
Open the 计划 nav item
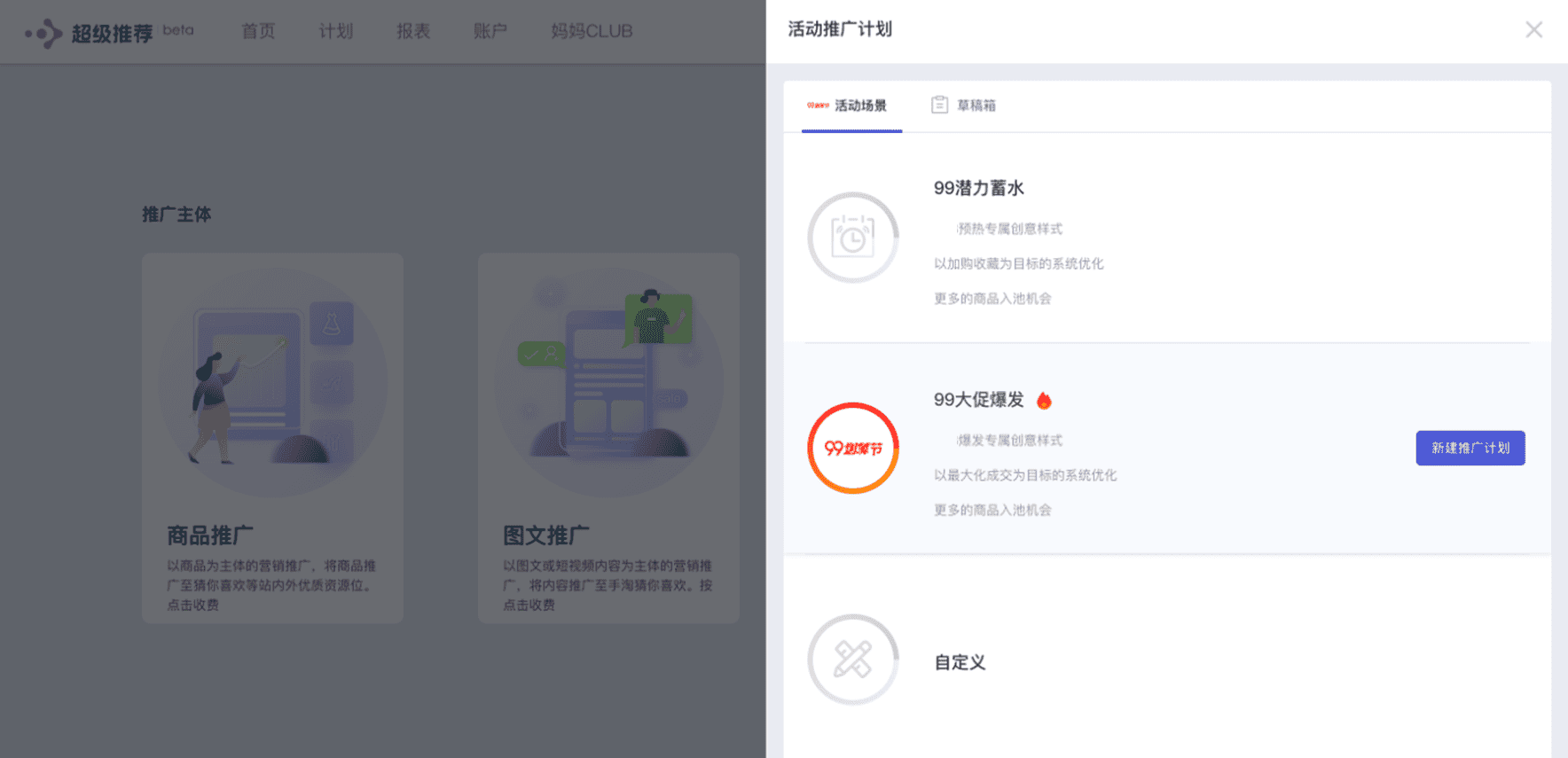[336, 31]
